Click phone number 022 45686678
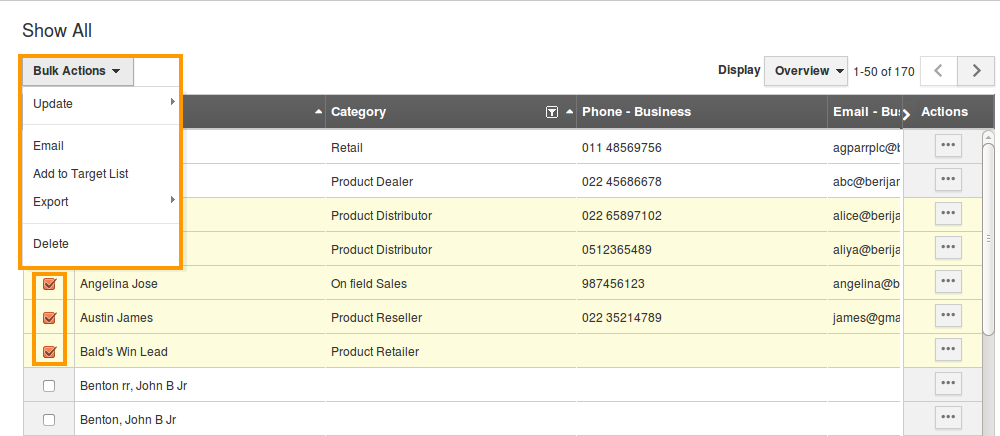The height and width of the screenshot is (436, 1000). [x=622, y=182]
